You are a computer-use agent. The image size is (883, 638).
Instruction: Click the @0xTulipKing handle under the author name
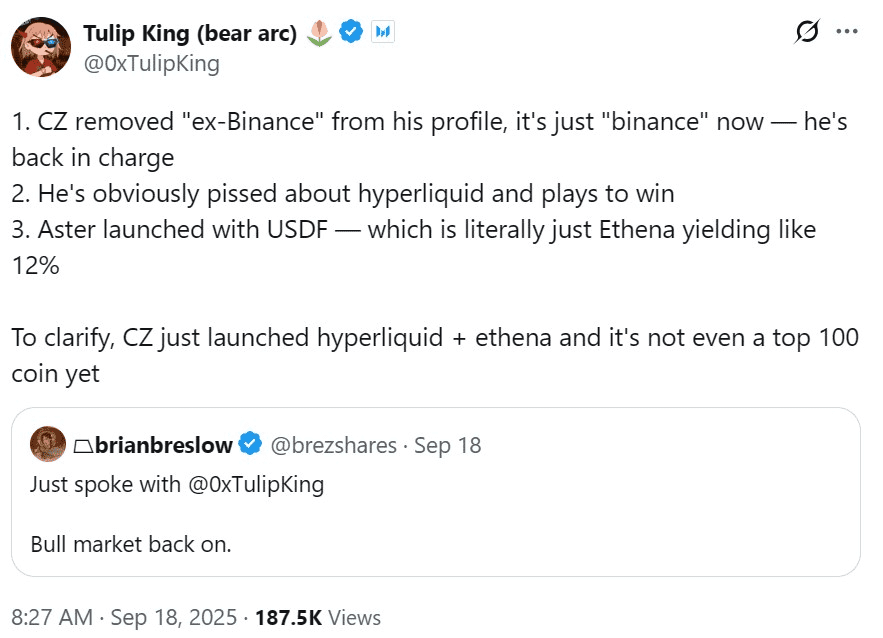pyautogui.click(x=151, y=64)
